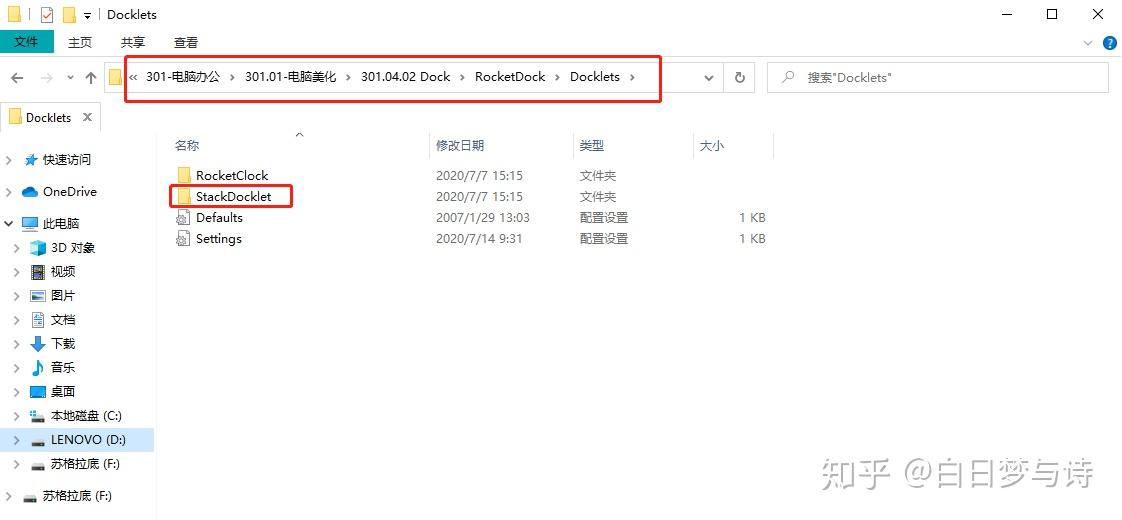Open the RocketClock folder icon
The height and width of the screenshot is (520, 1122).
tap(184, 175)
